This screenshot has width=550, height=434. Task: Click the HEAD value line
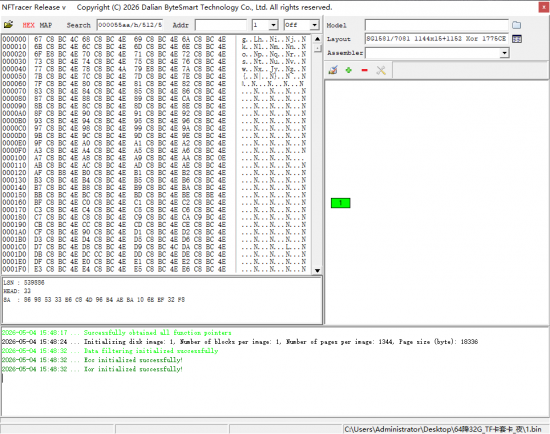17,291
